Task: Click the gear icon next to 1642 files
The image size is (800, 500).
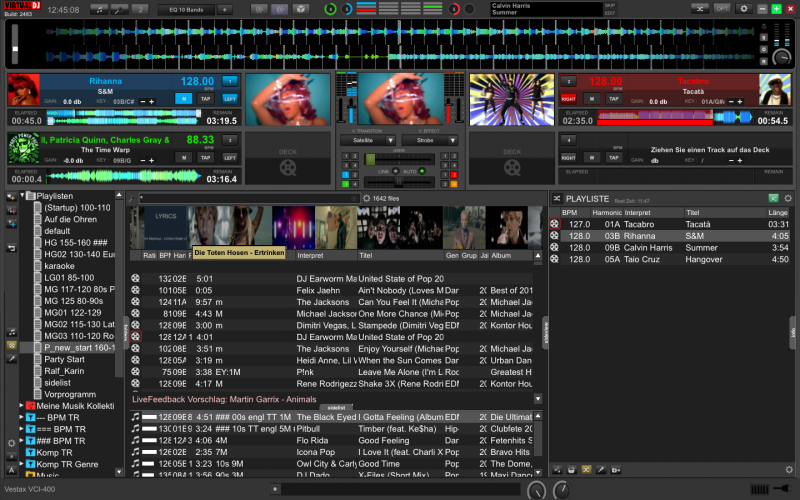Action: [366, 198]
